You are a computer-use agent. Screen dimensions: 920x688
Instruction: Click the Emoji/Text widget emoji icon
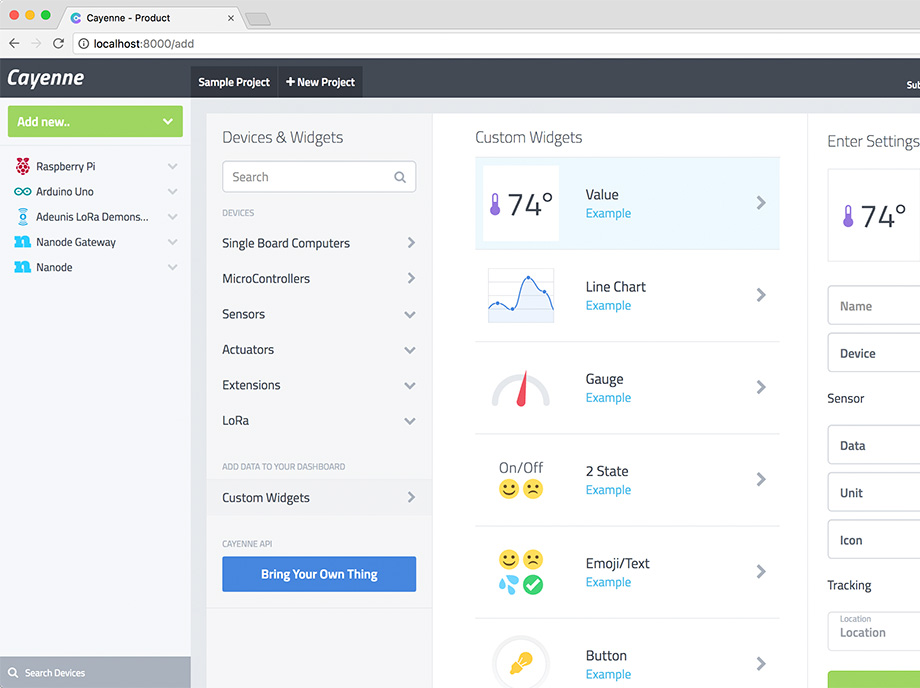(520, 572)
